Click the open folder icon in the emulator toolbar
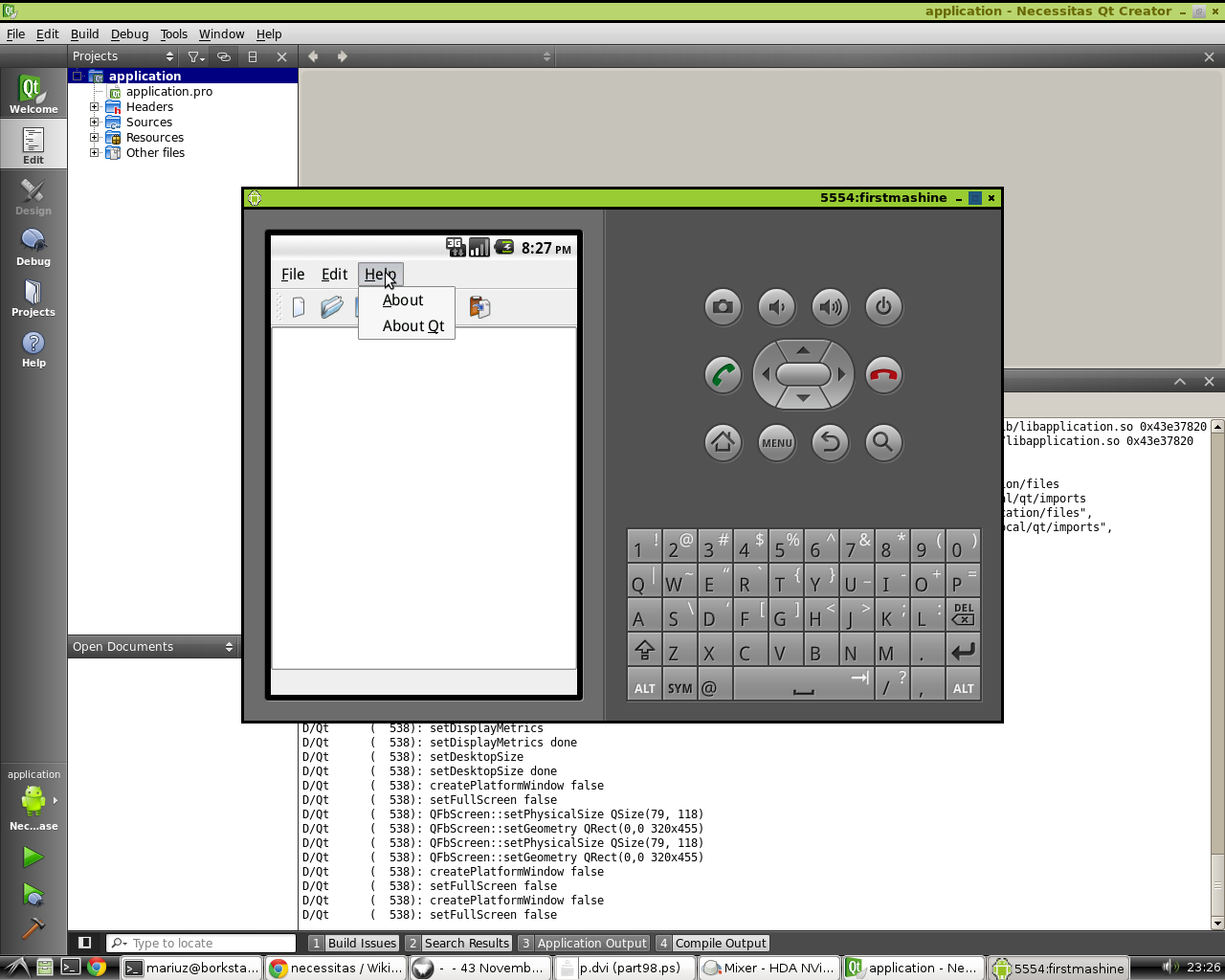Image resolution: width=1225 pixels, height=980 pixels. point(331,306)
